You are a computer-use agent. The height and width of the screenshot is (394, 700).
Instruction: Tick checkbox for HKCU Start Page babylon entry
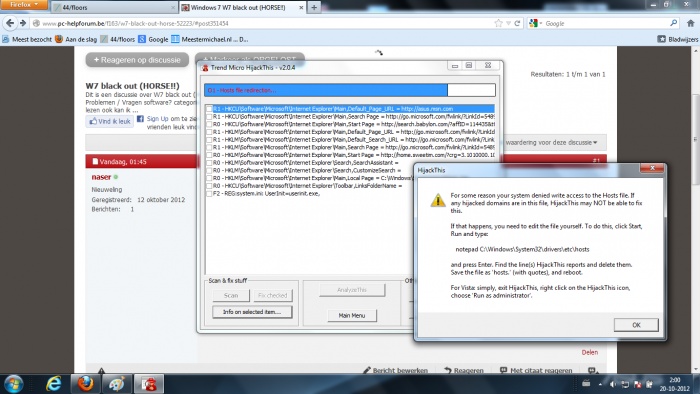pyautogui.click(x=209, y=124)
